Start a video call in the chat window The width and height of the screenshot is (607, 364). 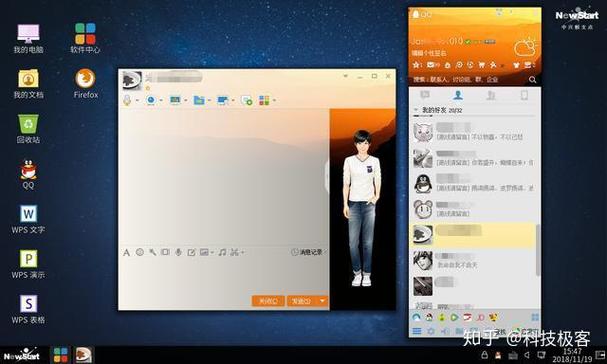tap(151, 100)
